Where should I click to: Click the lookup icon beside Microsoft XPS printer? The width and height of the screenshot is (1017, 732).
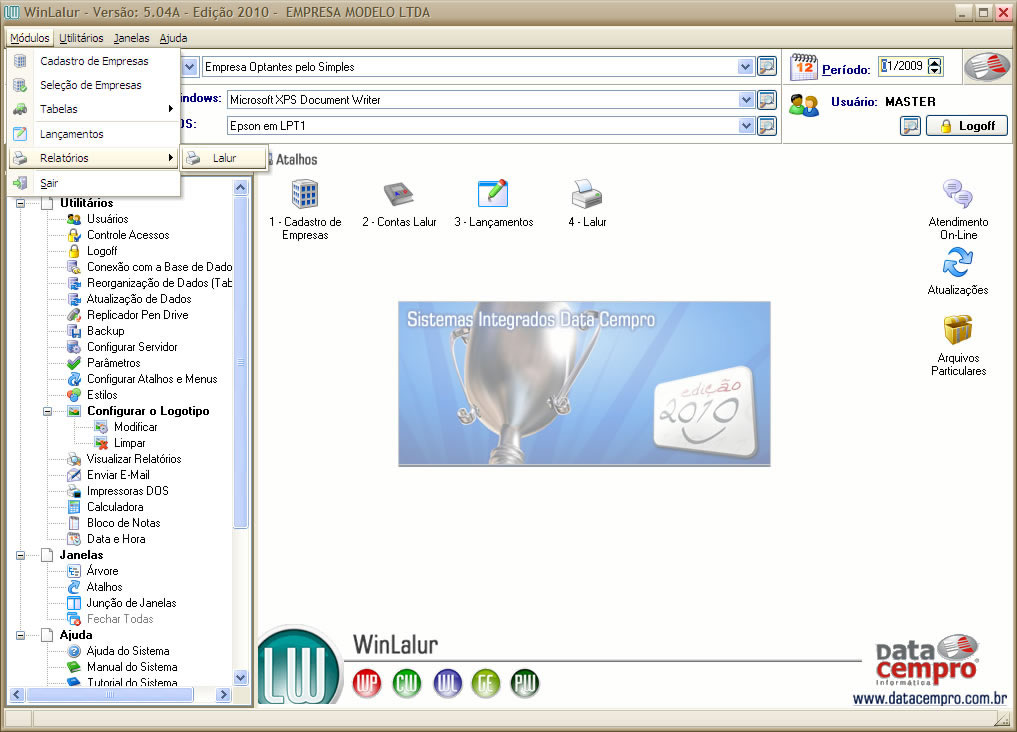coord(767,99)
